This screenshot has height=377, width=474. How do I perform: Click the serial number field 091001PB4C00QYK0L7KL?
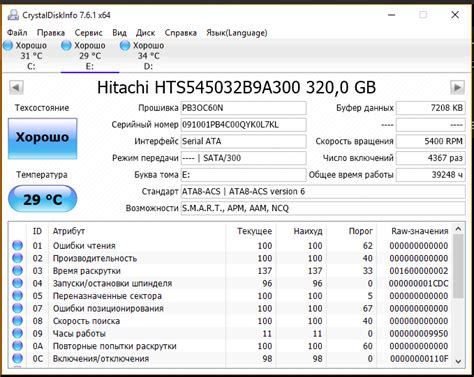coord(243,125)
